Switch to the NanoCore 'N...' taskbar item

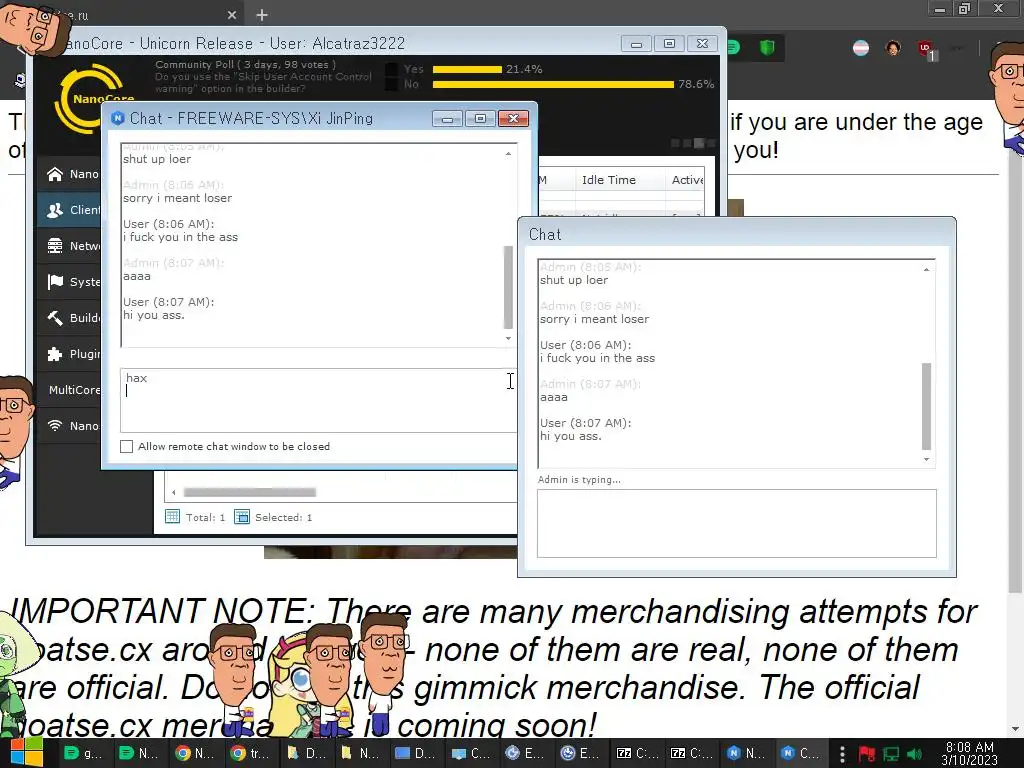click(x=746, y=753)
